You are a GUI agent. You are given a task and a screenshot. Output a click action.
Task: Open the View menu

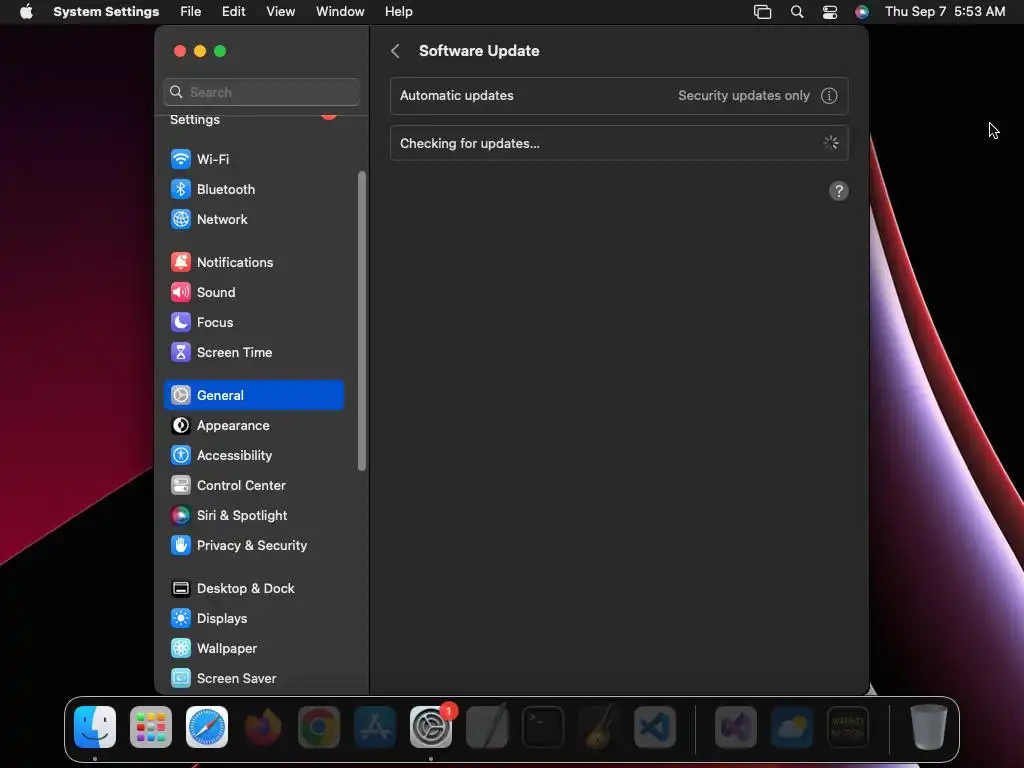tap(281, 12)
